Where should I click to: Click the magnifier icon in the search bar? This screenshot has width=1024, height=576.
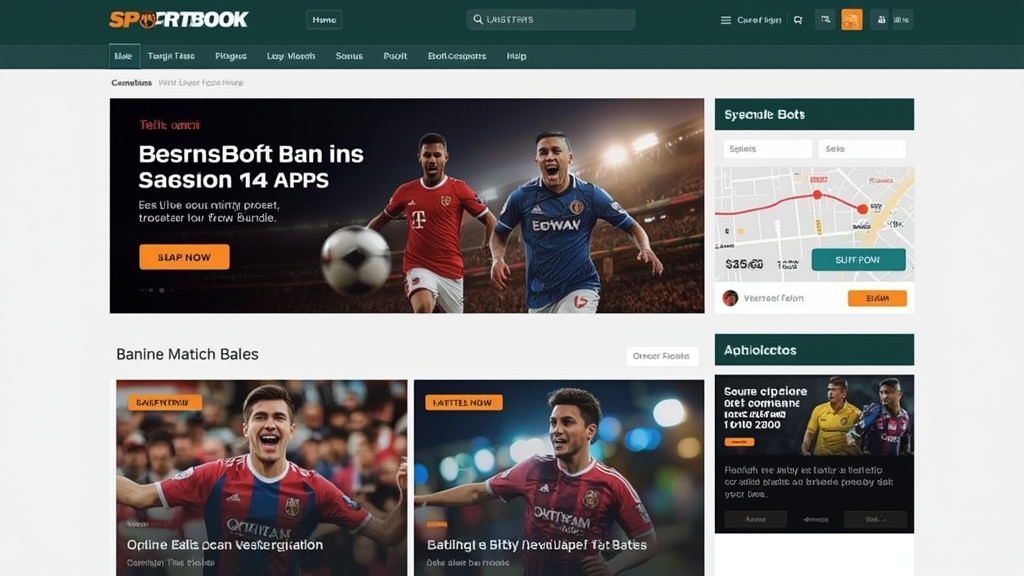(478, 20)
